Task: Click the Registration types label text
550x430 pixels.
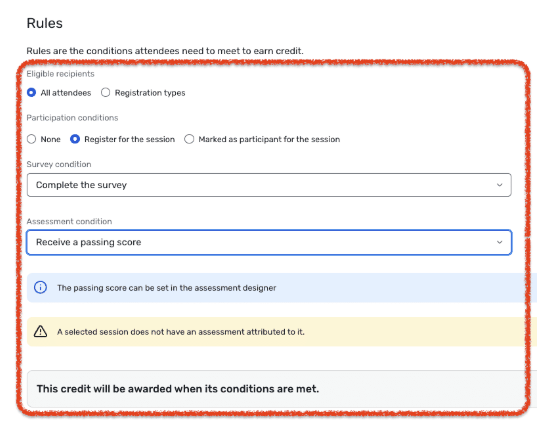Action: (x=150, y=93)
